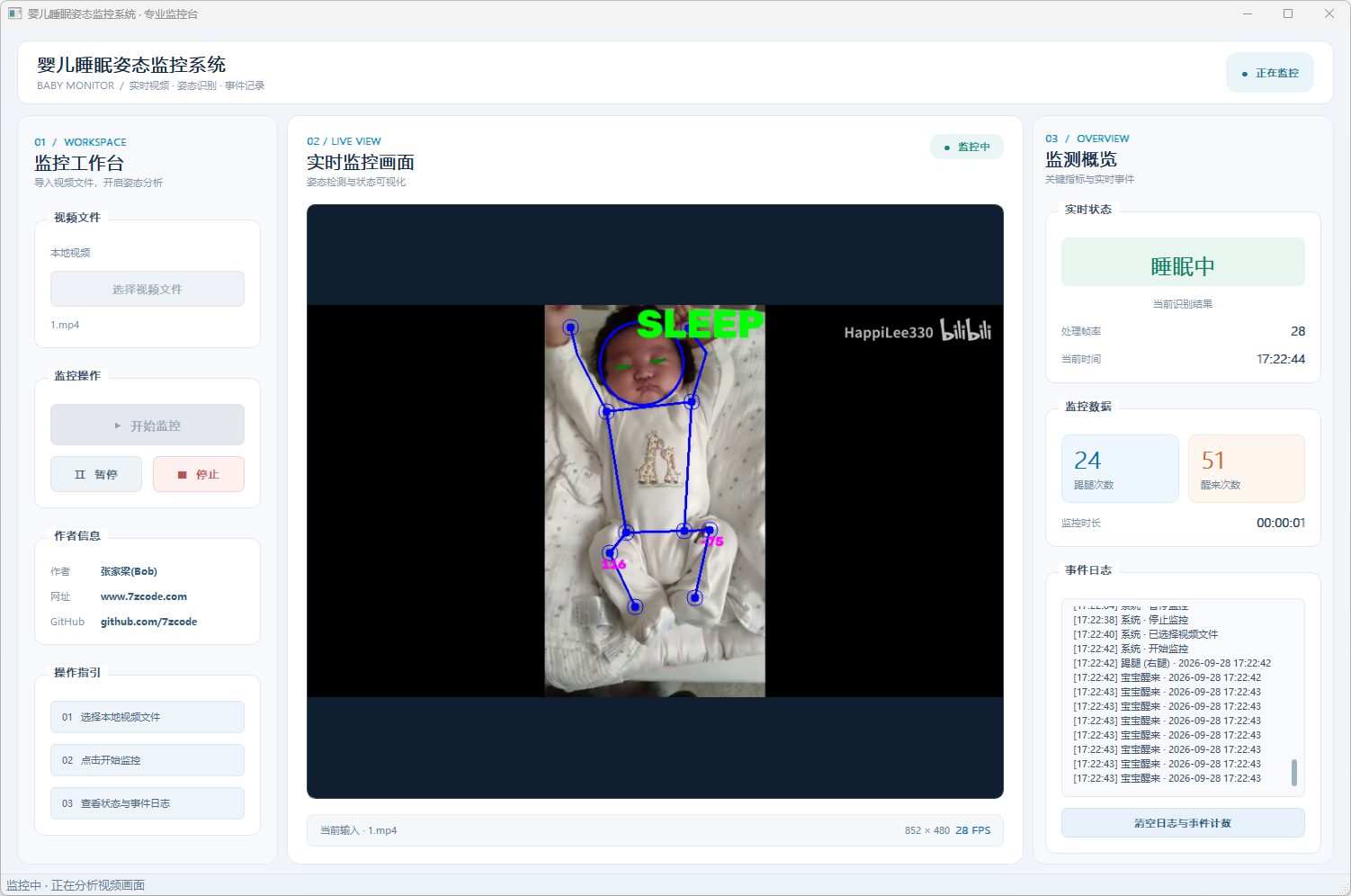Open the www.7zcode.com link
This screenshot has height=896, width=1351.
pos(144,596)
